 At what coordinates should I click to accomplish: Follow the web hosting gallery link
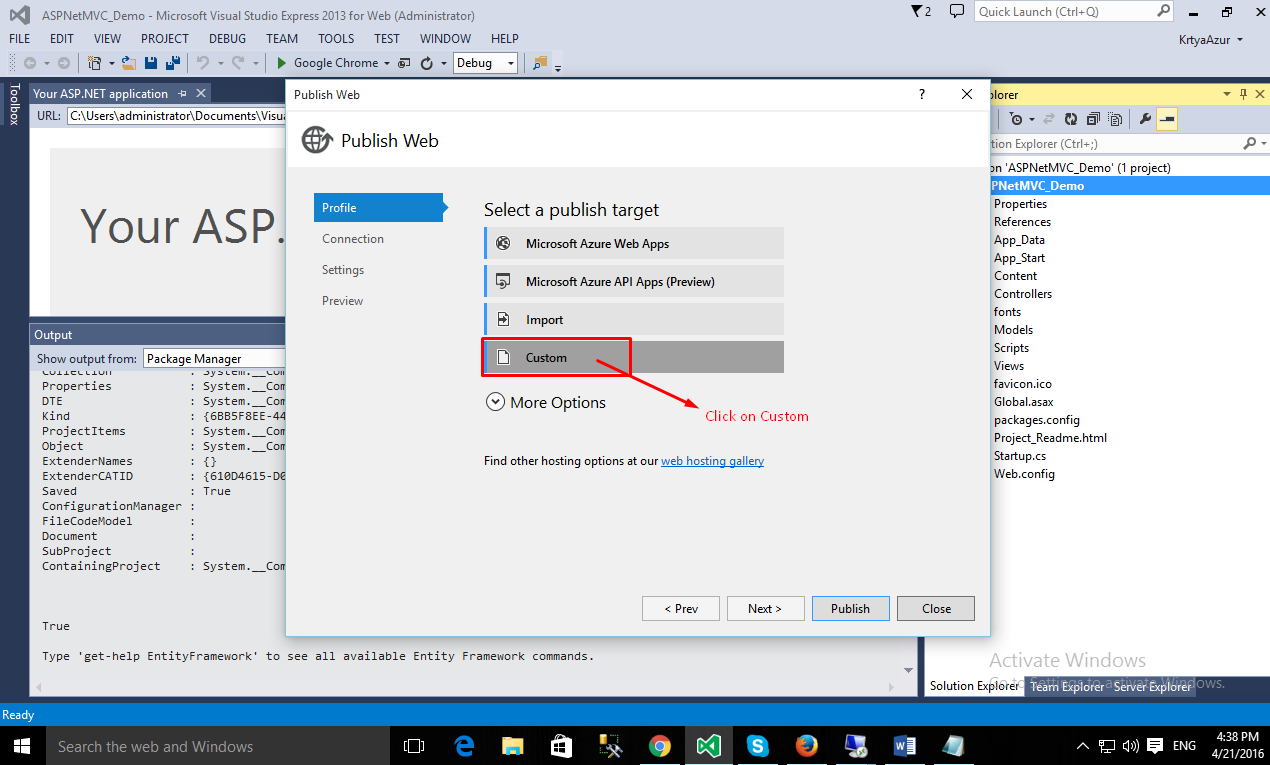(x=712, y=461)
